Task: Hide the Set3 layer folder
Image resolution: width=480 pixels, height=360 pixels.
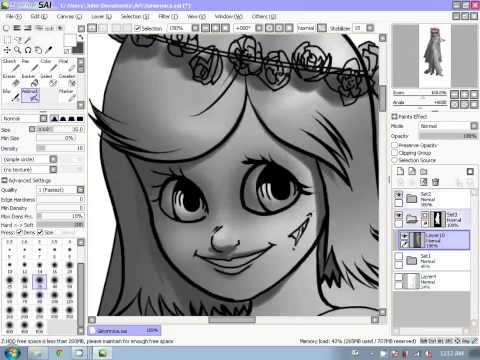Action: [399, 215]
